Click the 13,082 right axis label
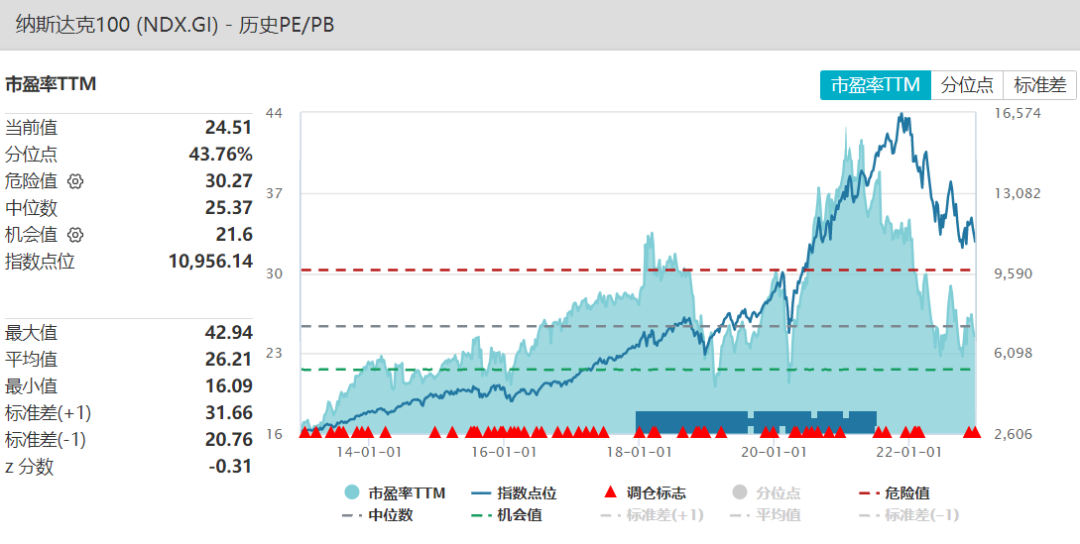The image size is (1080, 544). [1017, 193]
